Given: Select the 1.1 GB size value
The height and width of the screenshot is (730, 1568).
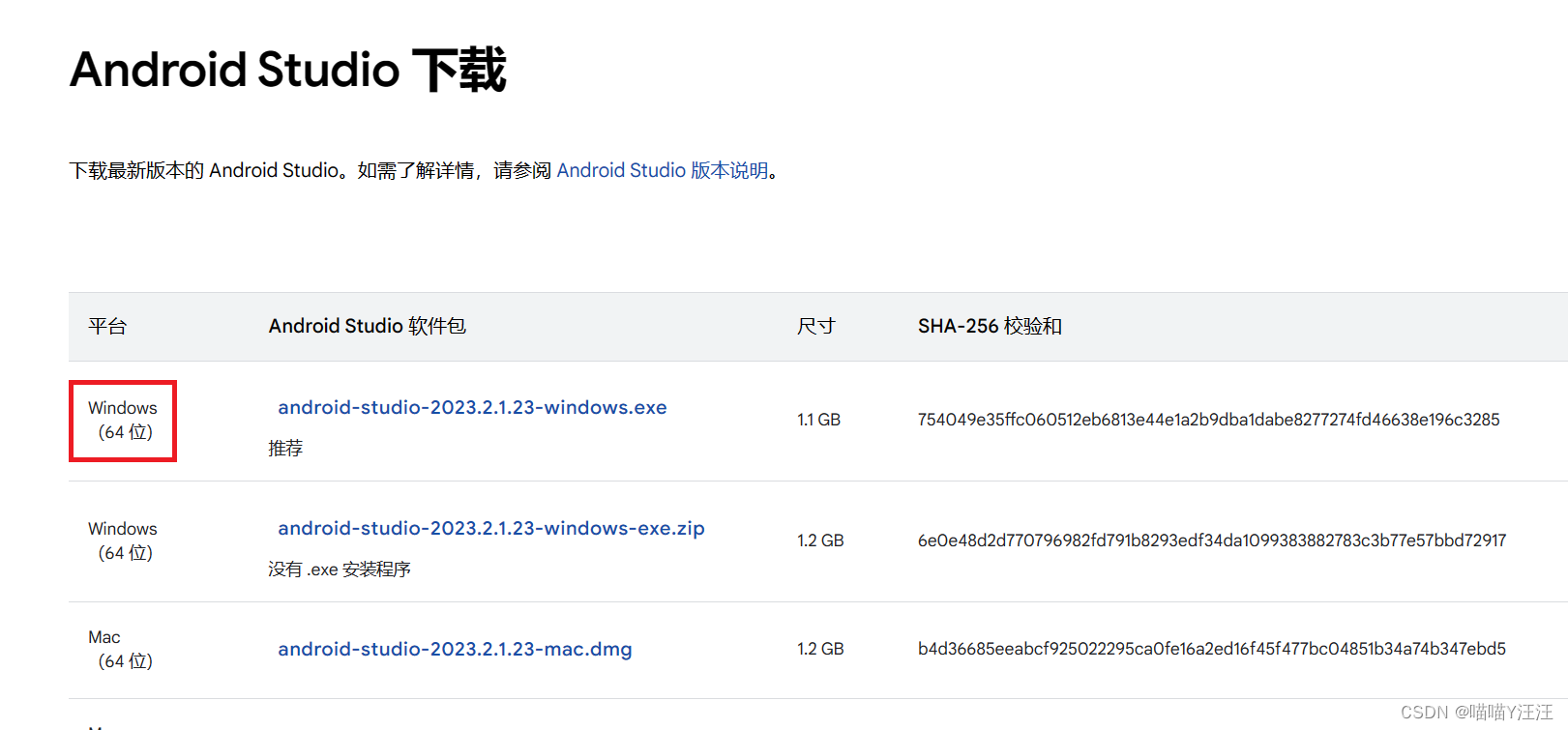Looking at the screenshot, I should point(818,420).
